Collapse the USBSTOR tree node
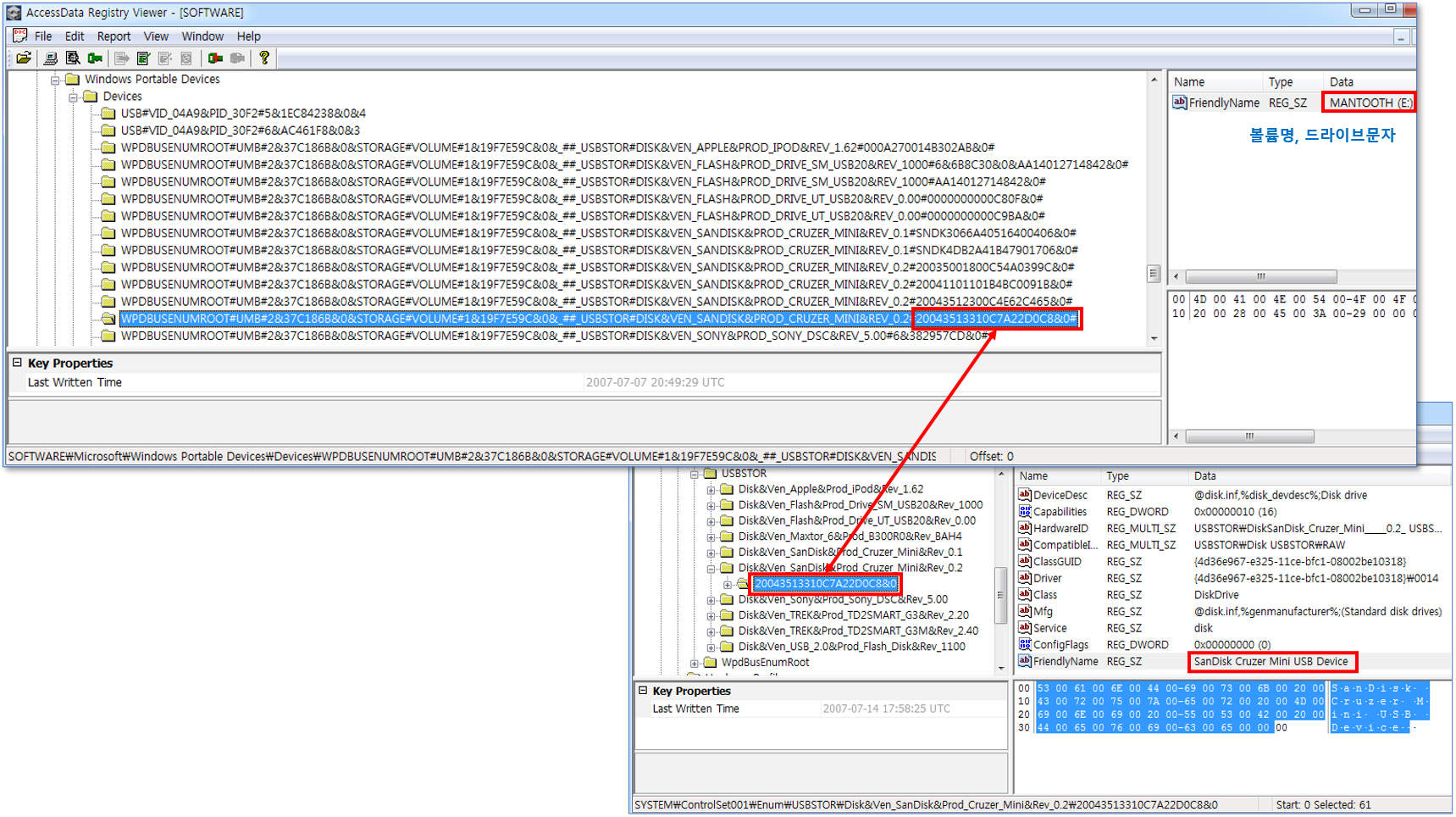The width and height of the screenshot is (1456, 817). coord(695,474)
